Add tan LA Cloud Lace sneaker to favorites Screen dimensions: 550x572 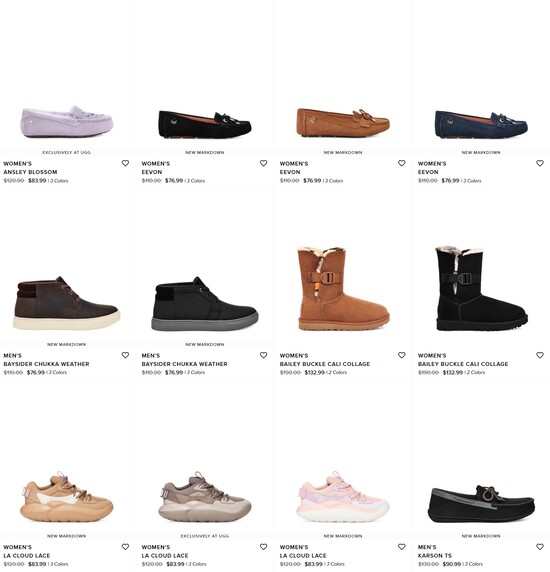(x=125, y=547)
